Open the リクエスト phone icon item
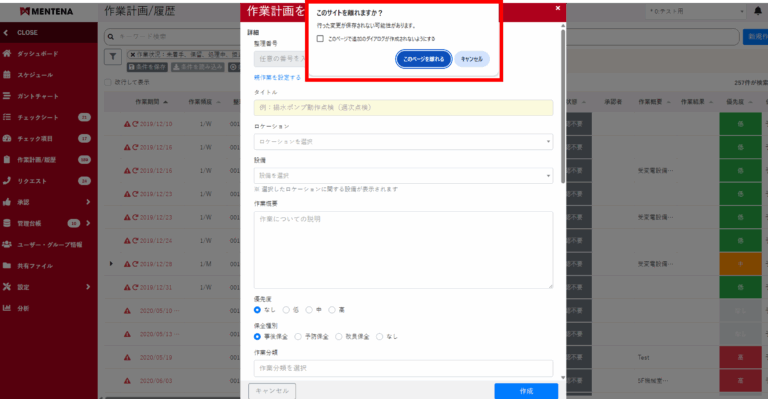The width and height of the screenshot is (768, 399). click(x=7, y=181)
